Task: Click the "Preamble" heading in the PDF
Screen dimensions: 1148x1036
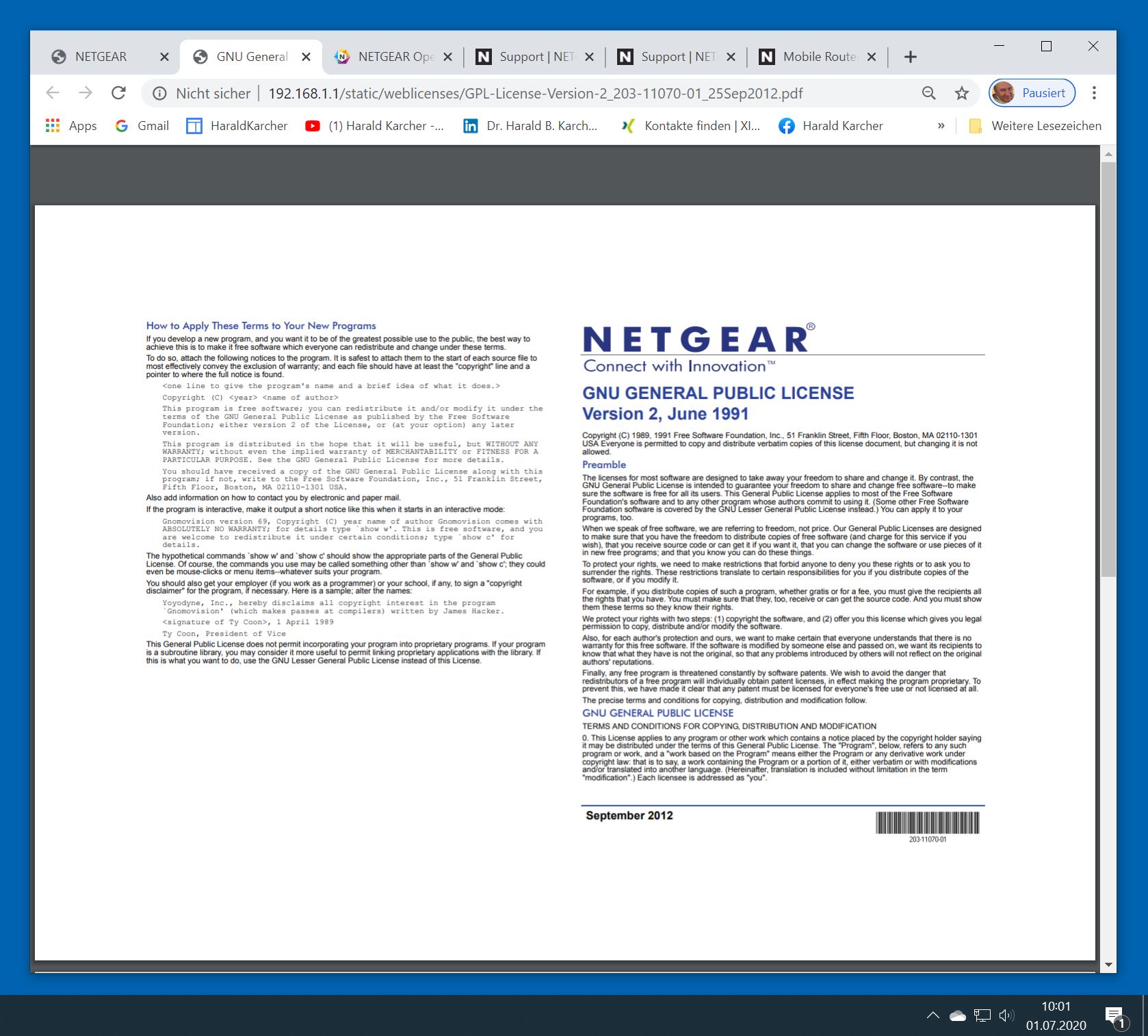Action: pos(604,465)
